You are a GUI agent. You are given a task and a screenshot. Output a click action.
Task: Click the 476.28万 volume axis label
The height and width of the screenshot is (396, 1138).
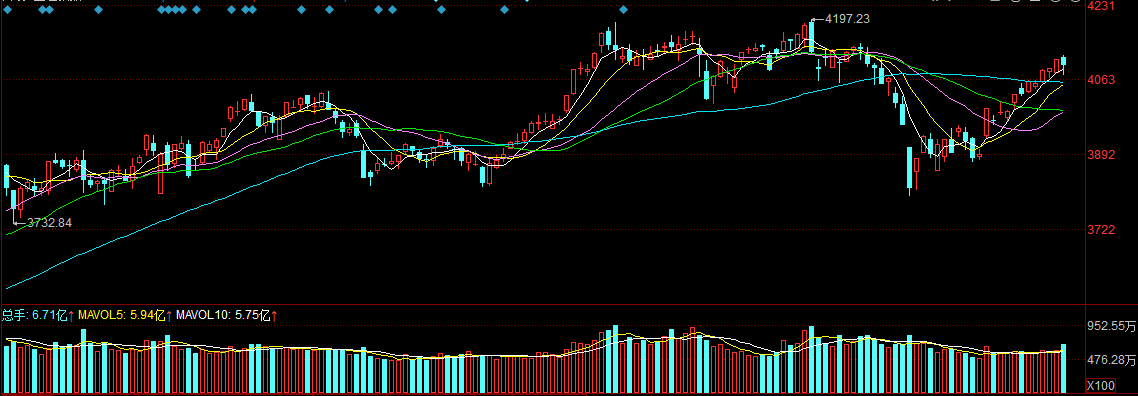pyautogui.click(x=1110, y=360)
